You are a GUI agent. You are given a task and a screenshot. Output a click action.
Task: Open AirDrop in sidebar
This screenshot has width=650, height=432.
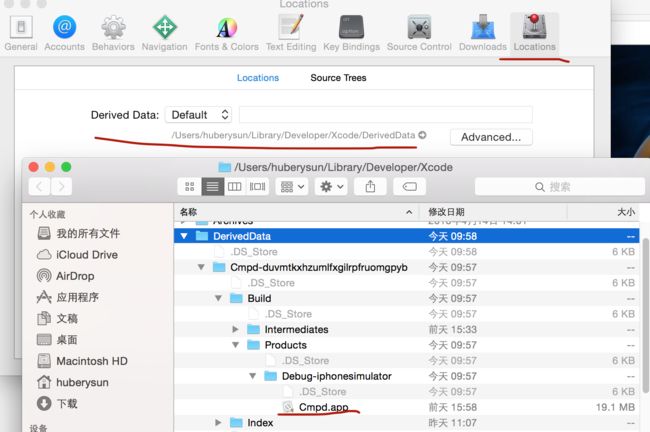(65, 276)
